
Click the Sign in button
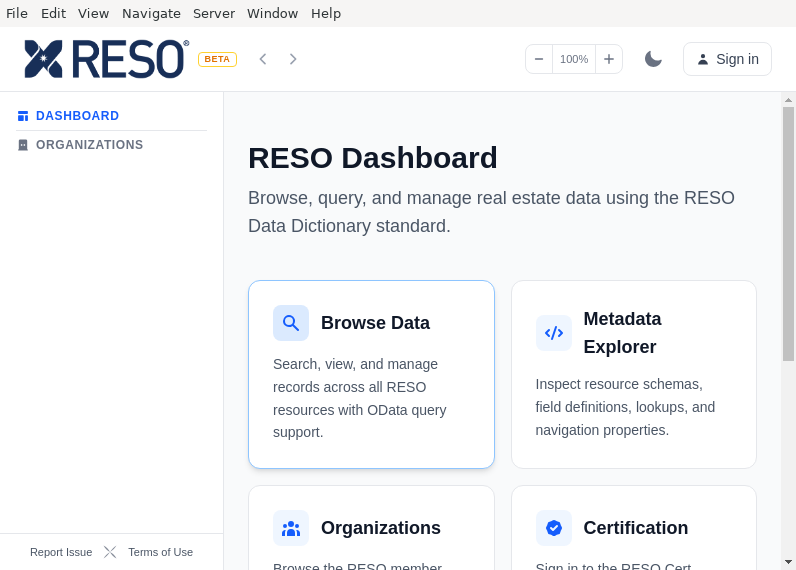point(727,59)
